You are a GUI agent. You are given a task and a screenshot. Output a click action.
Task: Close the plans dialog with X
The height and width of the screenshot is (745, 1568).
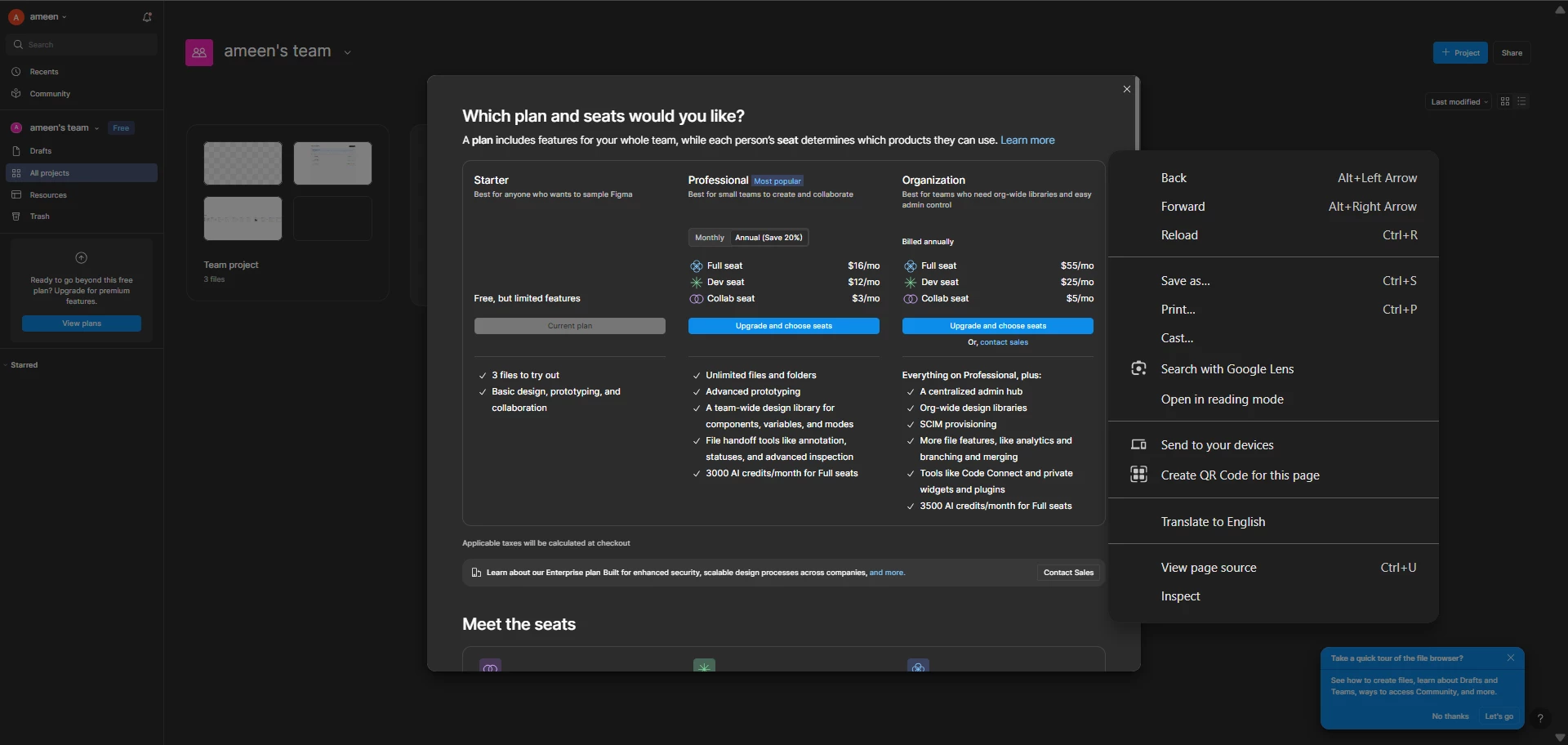1127,89
